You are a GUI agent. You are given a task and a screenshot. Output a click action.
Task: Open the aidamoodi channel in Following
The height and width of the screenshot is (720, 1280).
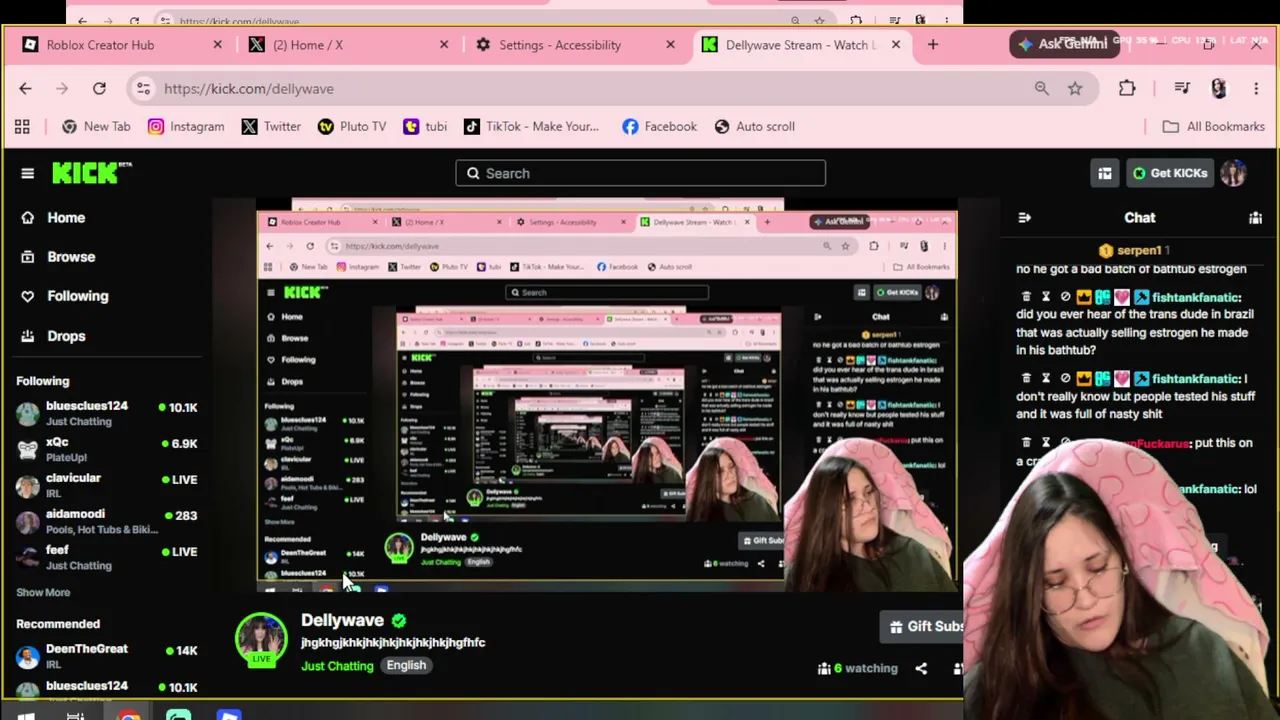click(106, 521)
